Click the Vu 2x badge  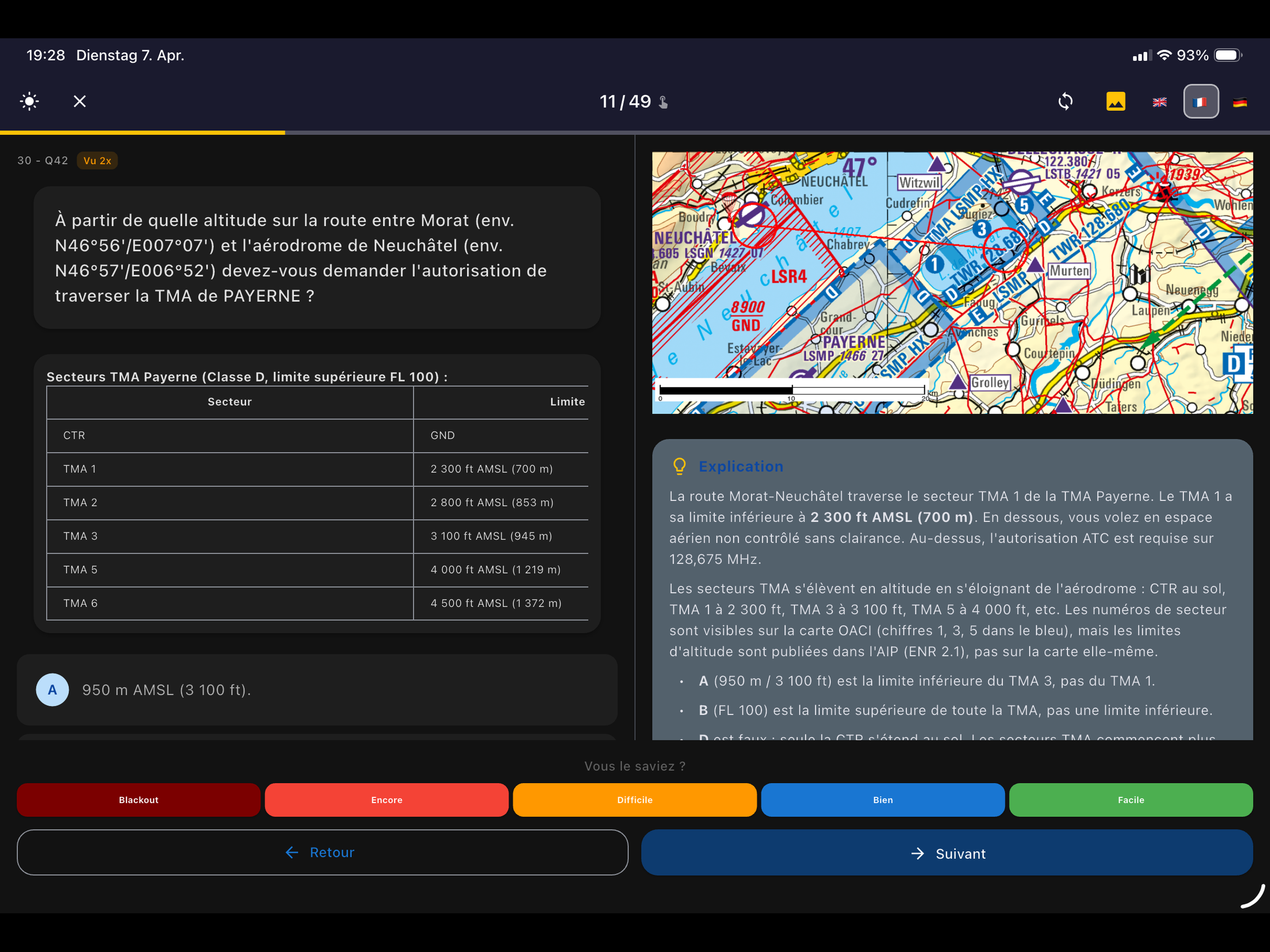coord(97,161)
